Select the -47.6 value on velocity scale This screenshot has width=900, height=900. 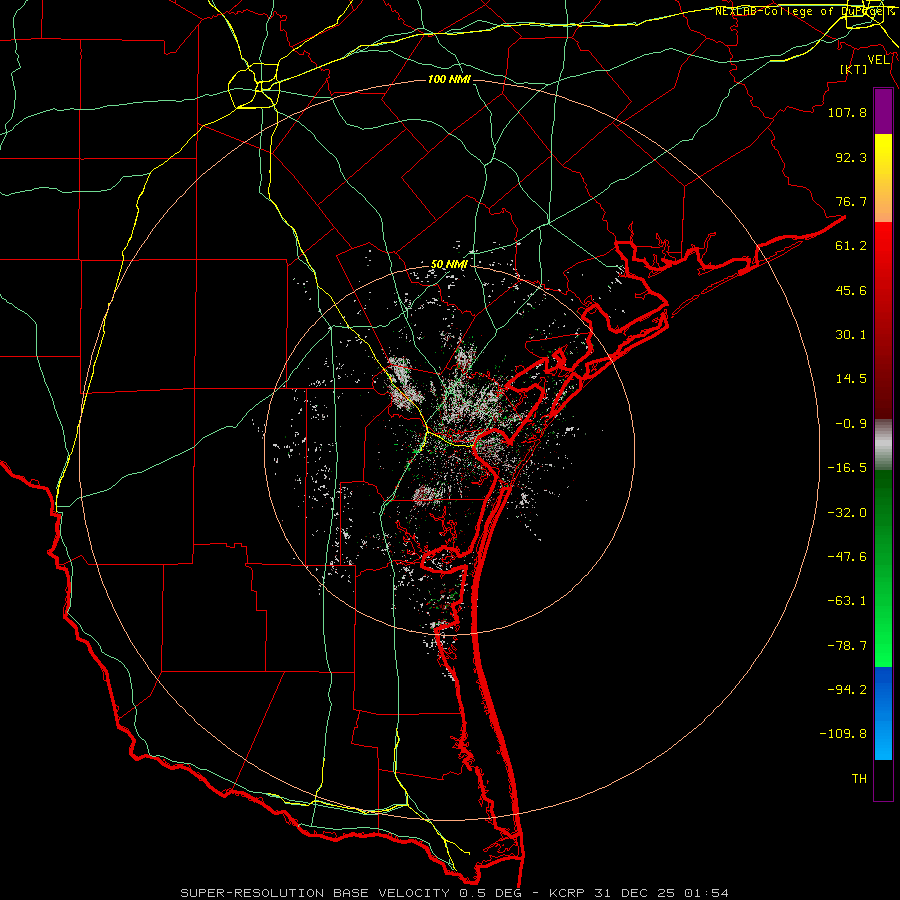(847, 557)
